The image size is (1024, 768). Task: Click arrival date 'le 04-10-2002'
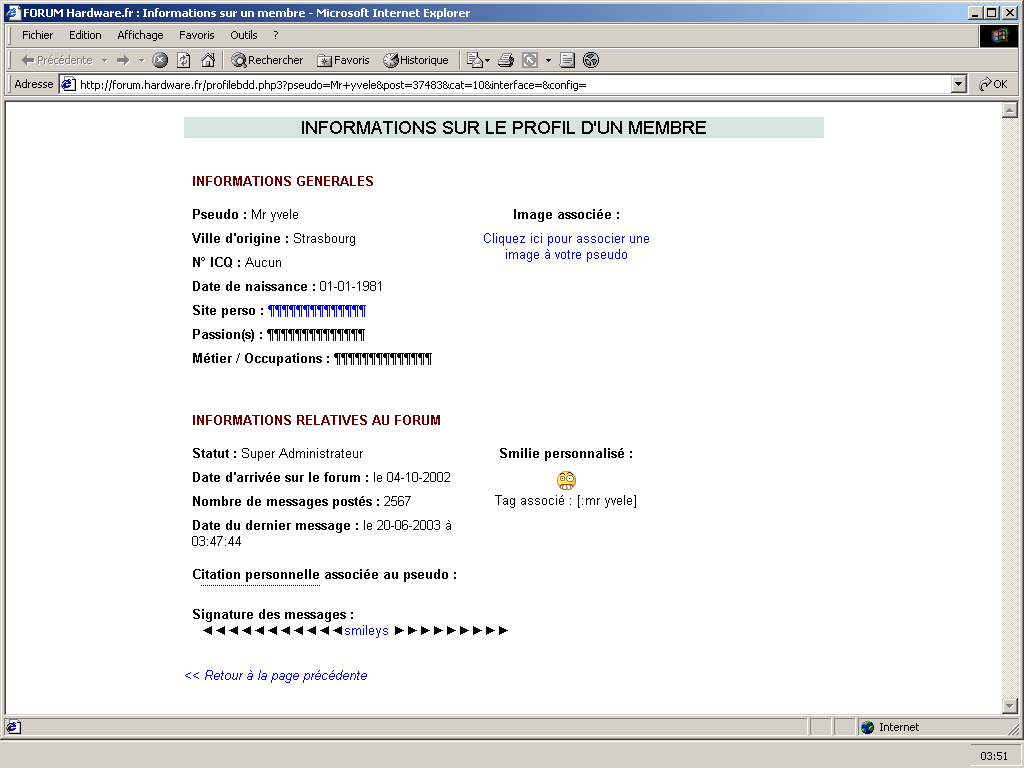click(x=411, y=478)
